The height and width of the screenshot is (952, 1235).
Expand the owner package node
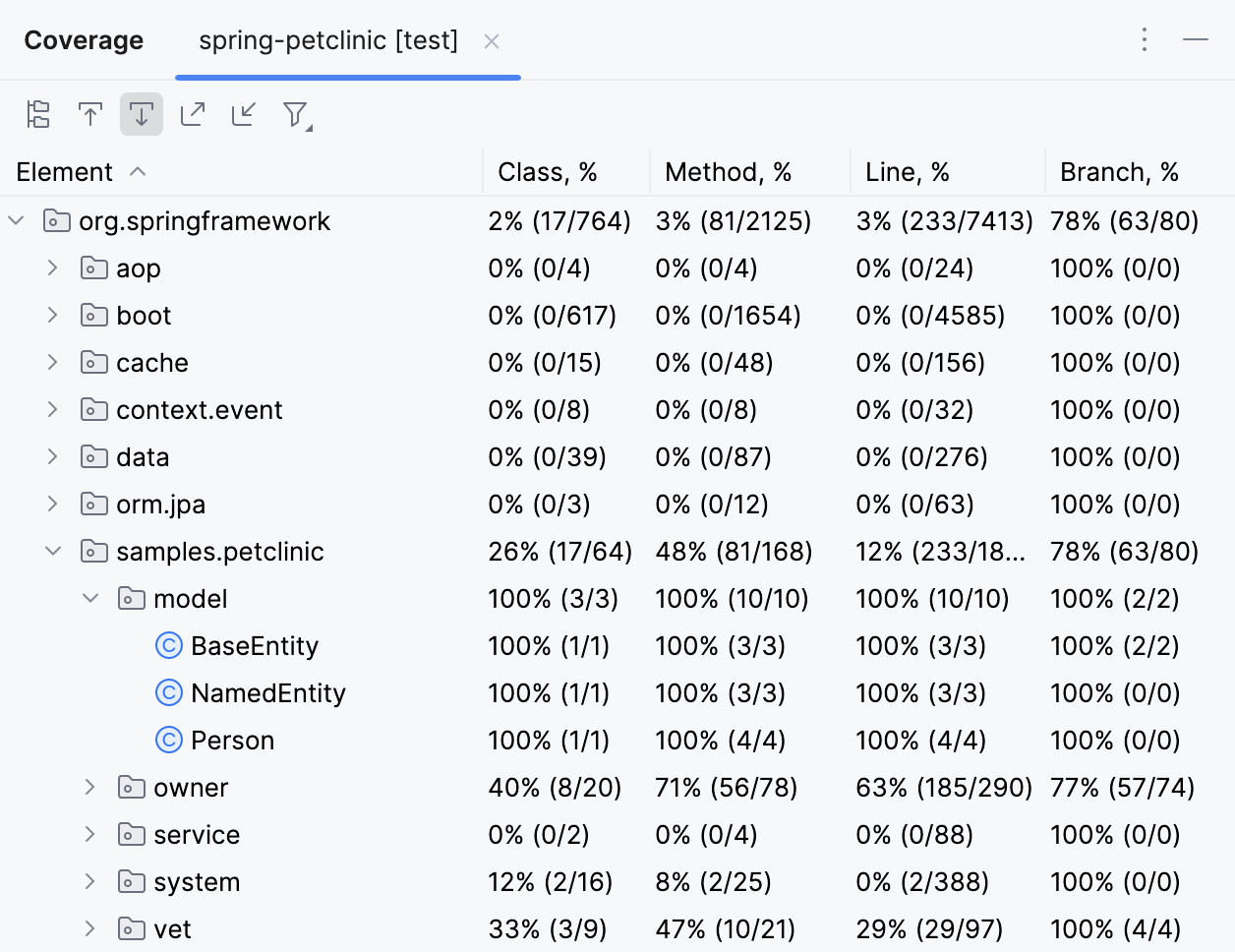[x=90, y=787]
